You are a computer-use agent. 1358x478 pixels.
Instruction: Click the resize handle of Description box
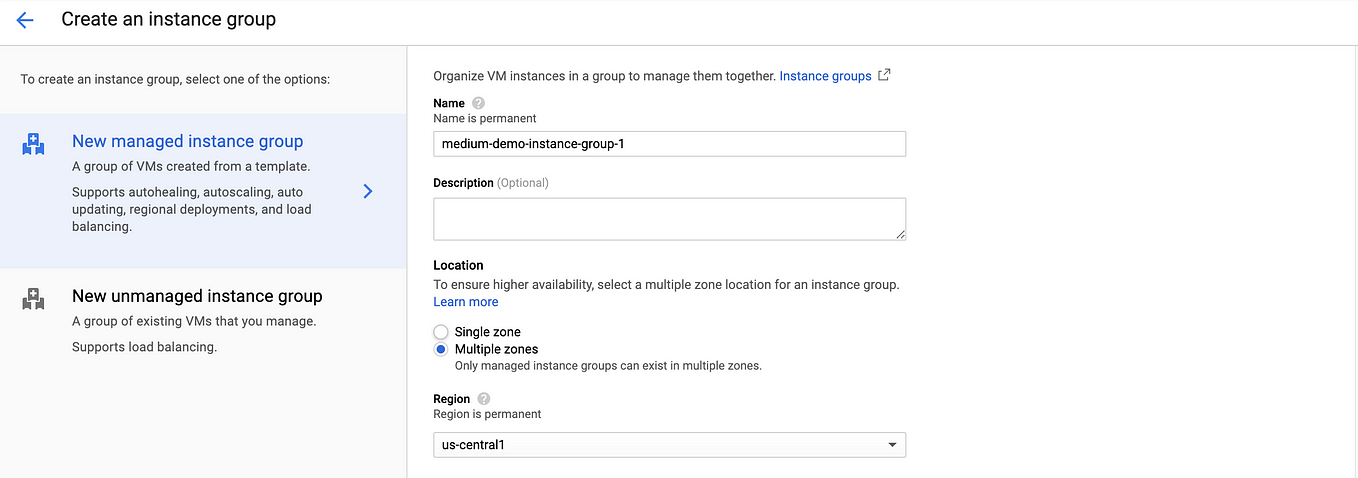click(900, 234)
